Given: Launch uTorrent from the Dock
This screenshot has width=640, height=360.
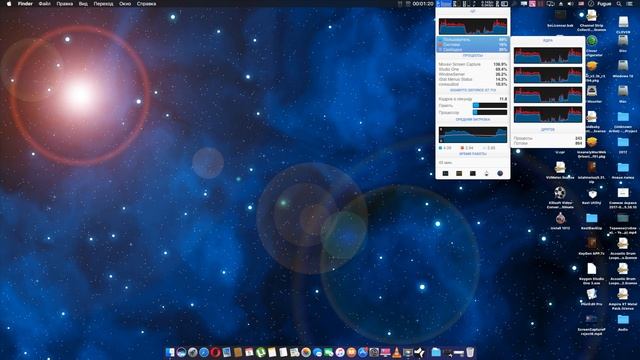Looking at the screenshot, I should click(x=260, y=352).
